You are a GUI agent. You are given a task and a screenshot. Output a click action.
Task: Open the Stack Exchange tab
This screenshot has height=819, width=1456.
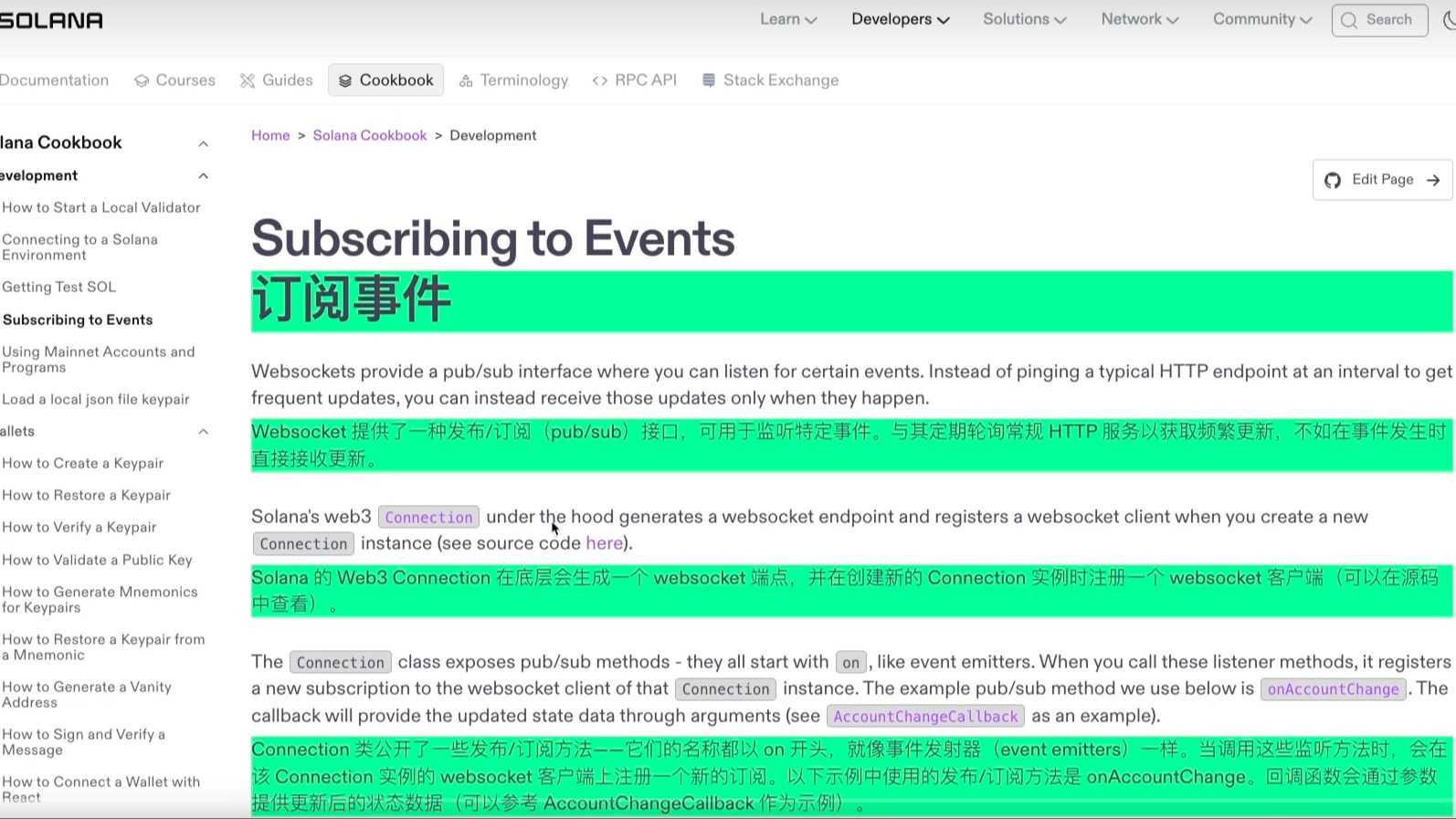770,80
